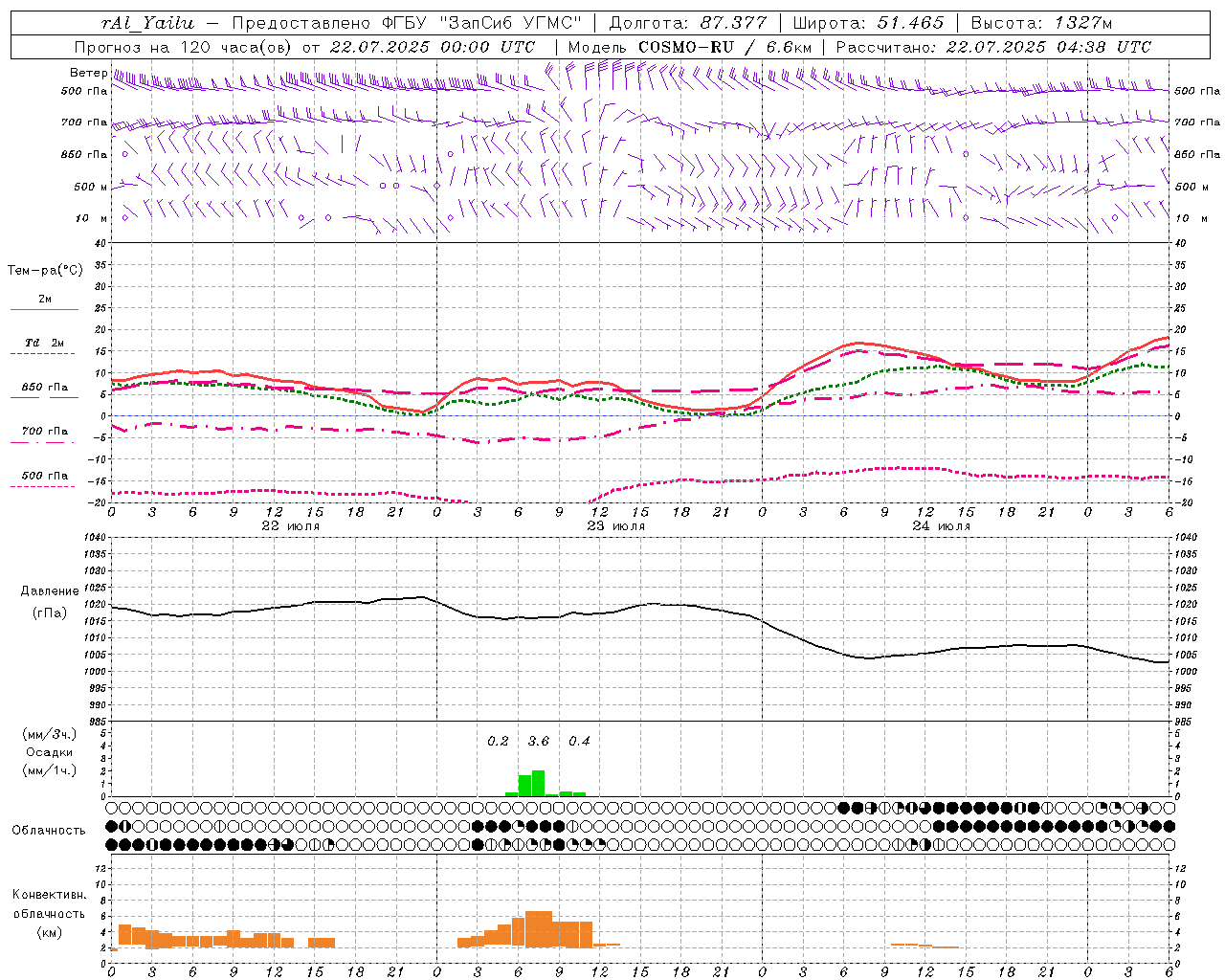
Task: Click the Модель COSMO-RU / 6.6км label
Action: (x=689, y=47)
